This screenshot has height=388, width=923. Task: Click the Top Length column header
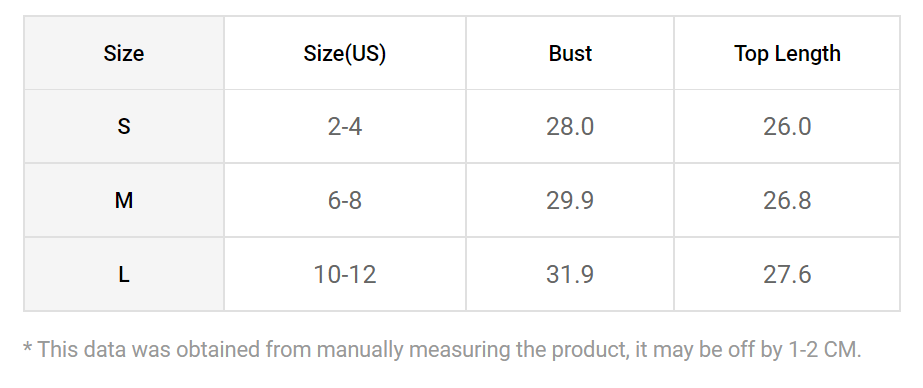[787, 53]
